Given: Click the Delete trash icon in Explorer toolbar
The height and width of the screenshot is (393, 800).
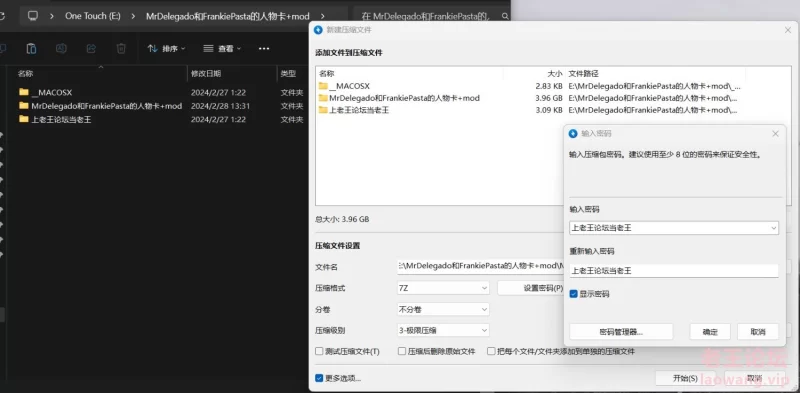Looking at the screenshot, I should pyautogui.click(x=121, y=48).
